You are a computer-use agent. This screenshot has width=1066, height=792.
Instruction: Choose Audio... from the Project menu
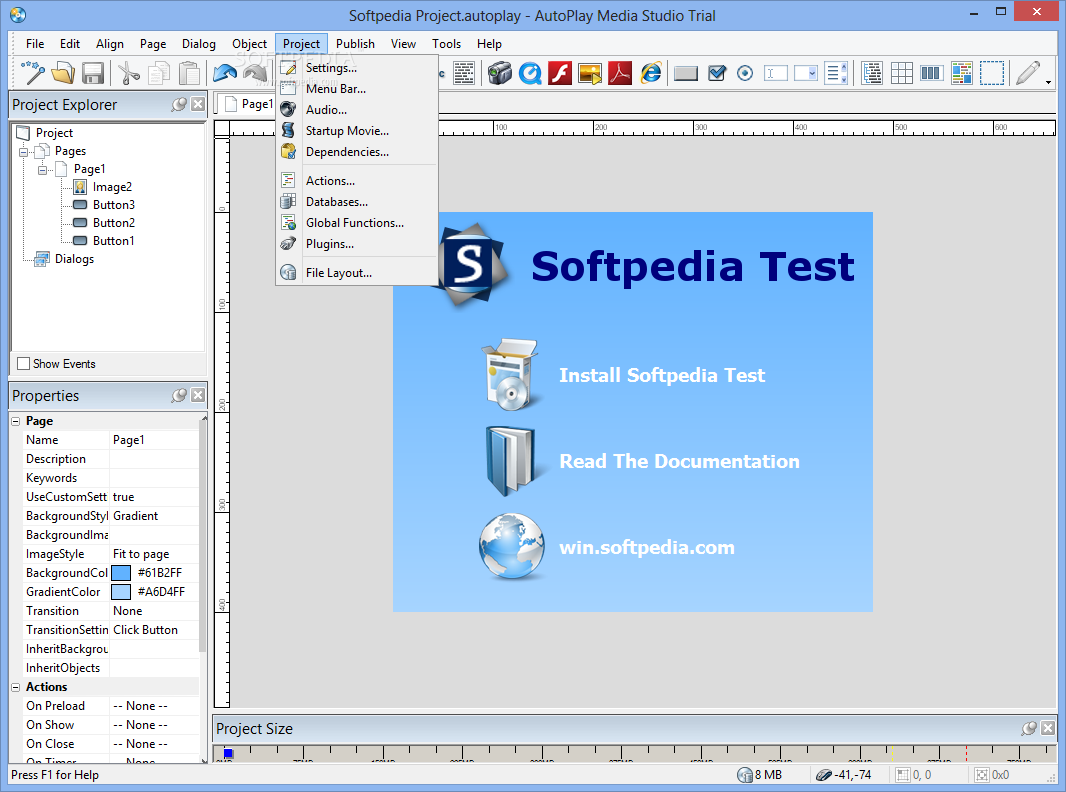tap(356, 110)
